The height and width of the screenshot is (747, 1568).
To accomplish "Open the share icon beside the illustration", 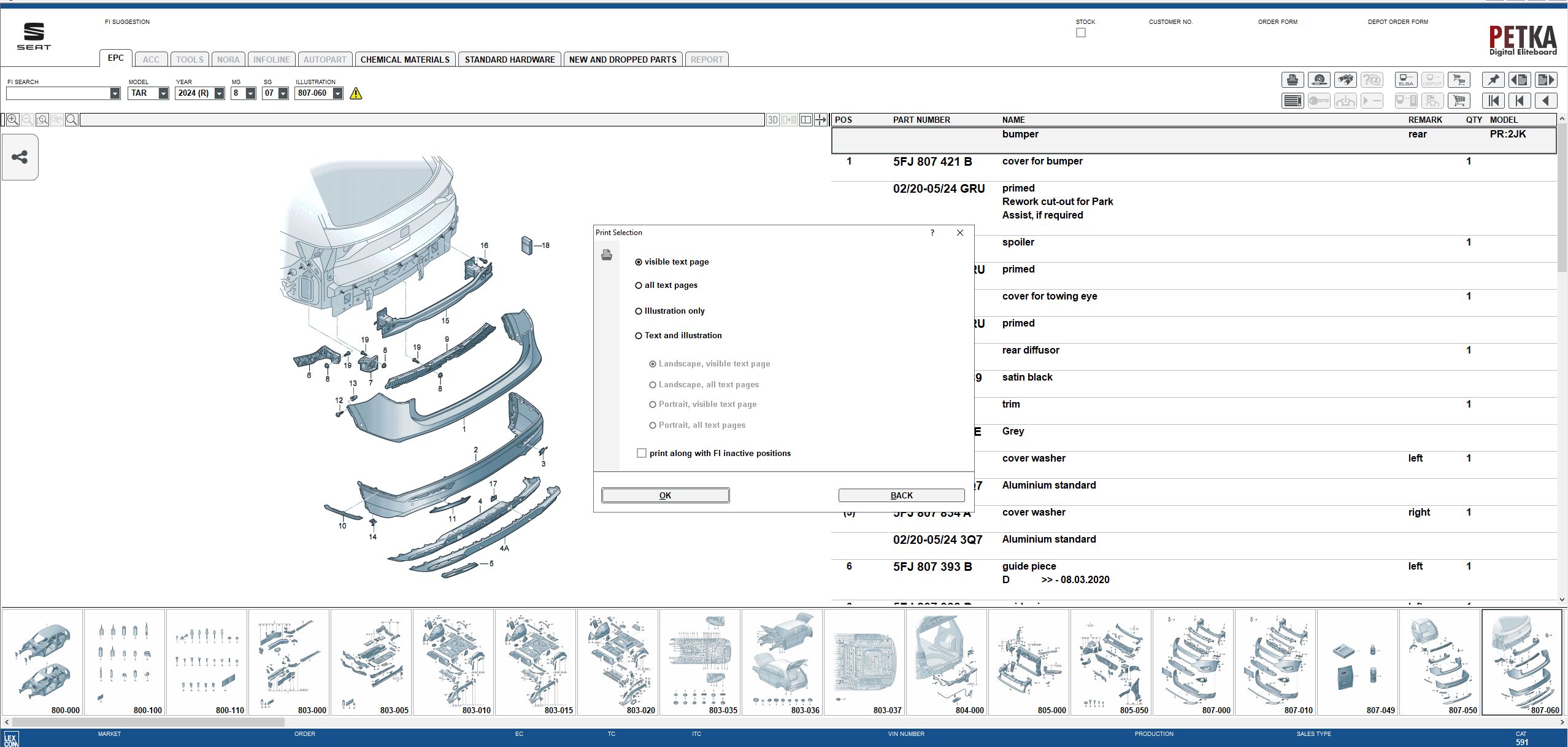I will pyautogui.click(x=20, y=157).
